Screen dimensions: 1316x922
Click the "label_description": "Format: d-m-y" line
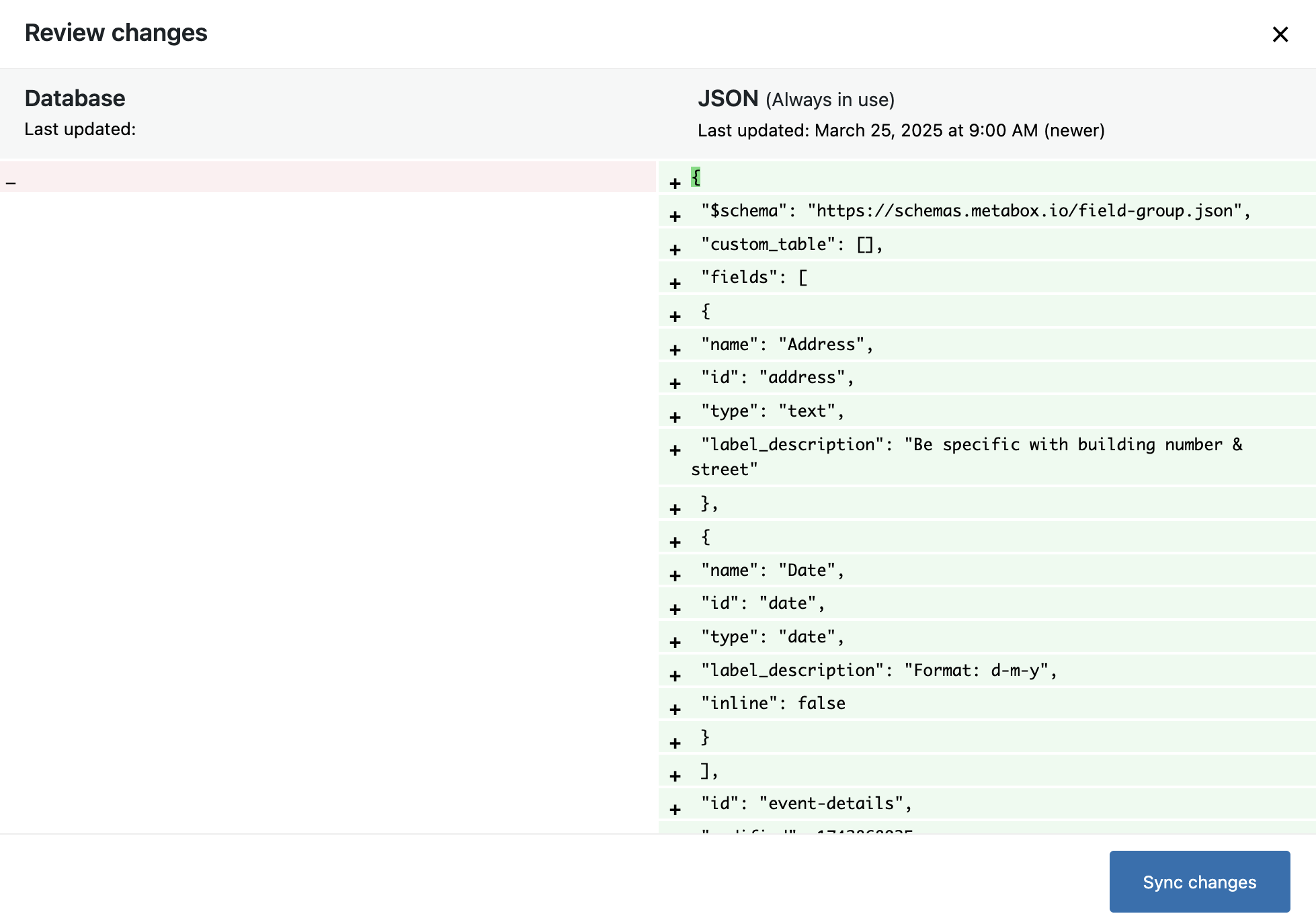(878, 670)
